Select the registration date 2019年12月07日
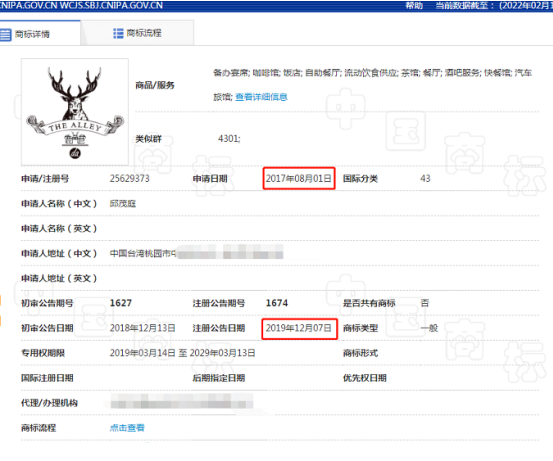This screenshot has height=461, width=553. pyautogui.click(x=299, y=328)
